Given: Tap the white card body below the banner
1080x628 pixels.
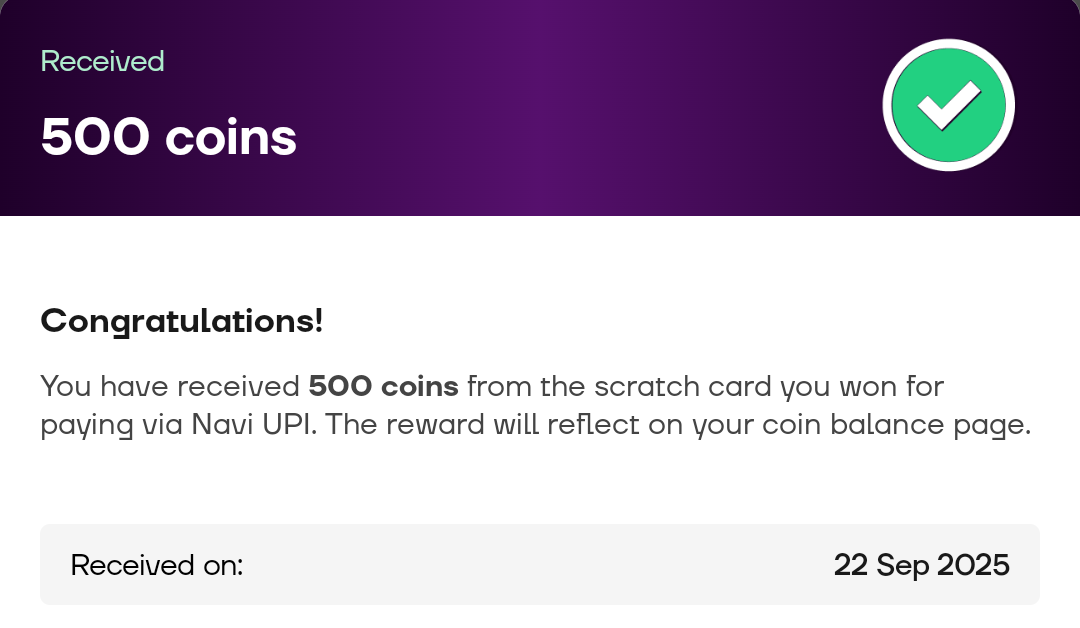Looking at the screenshot, I should 540,480.
